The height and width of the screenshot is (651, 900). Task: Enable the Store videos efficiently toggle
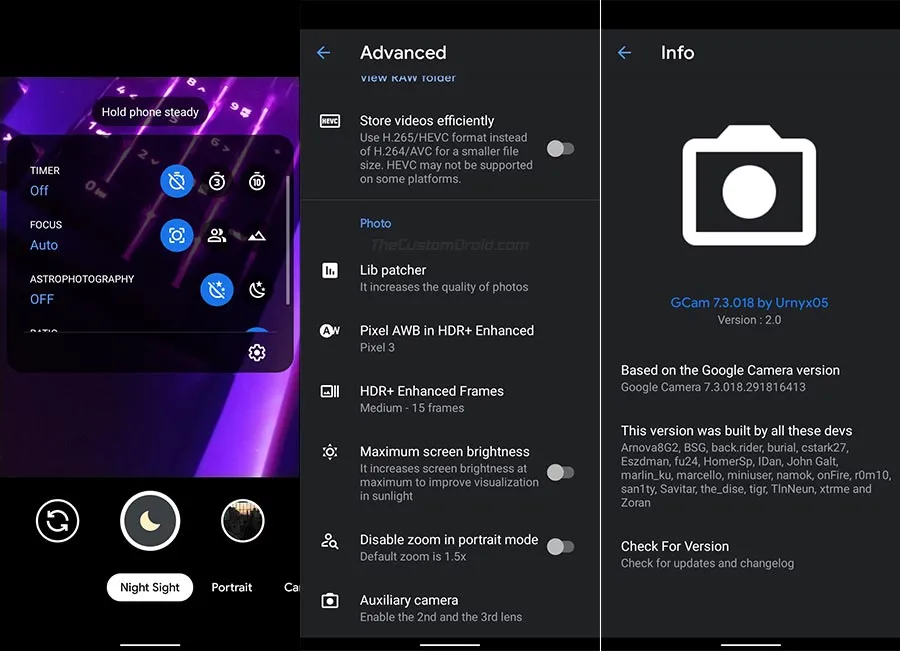[x=560, y=147]
